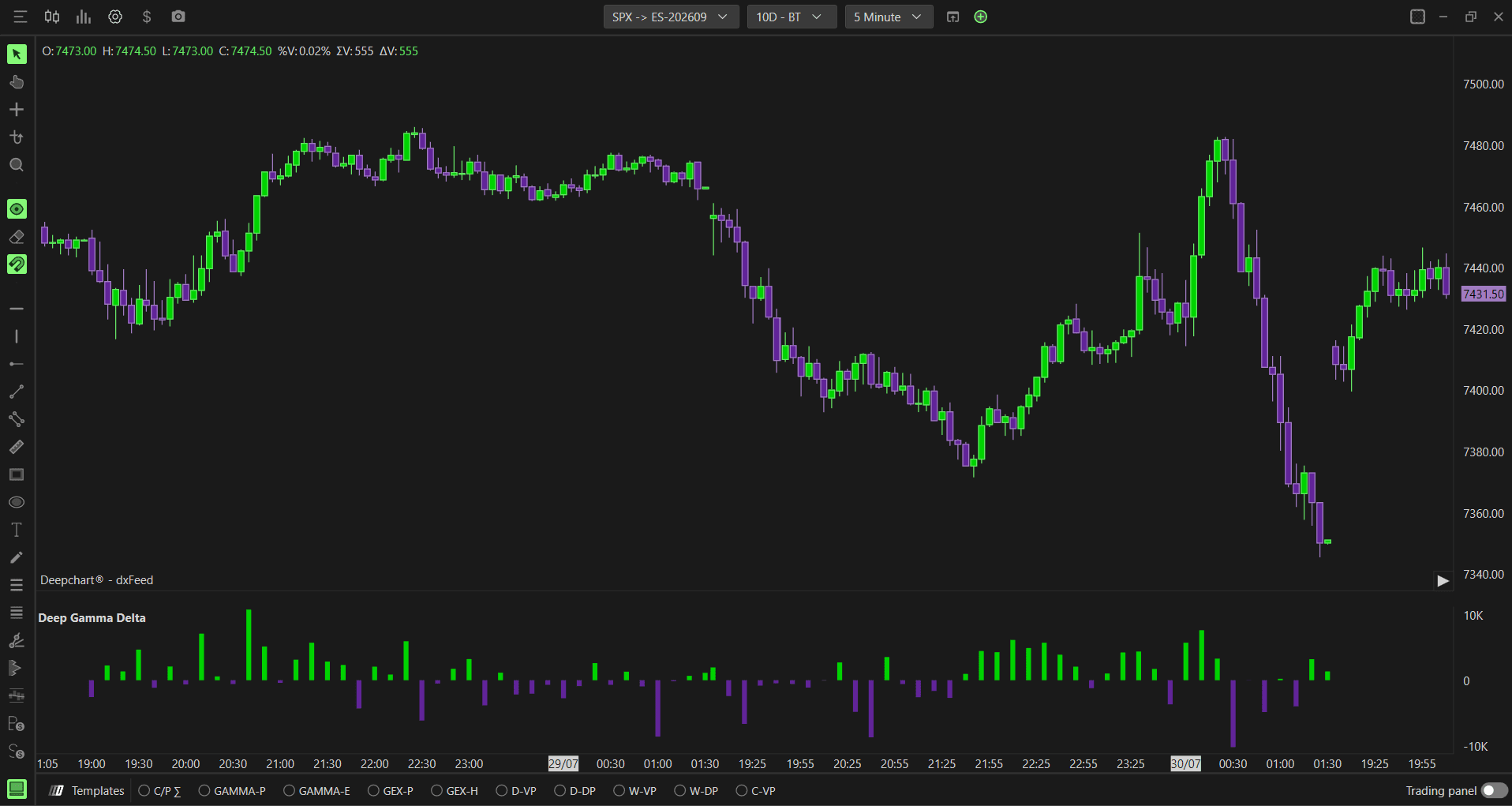The image size is (1512, 806).
Task: Select the four-line levels tool
Action: click(17, 613)
